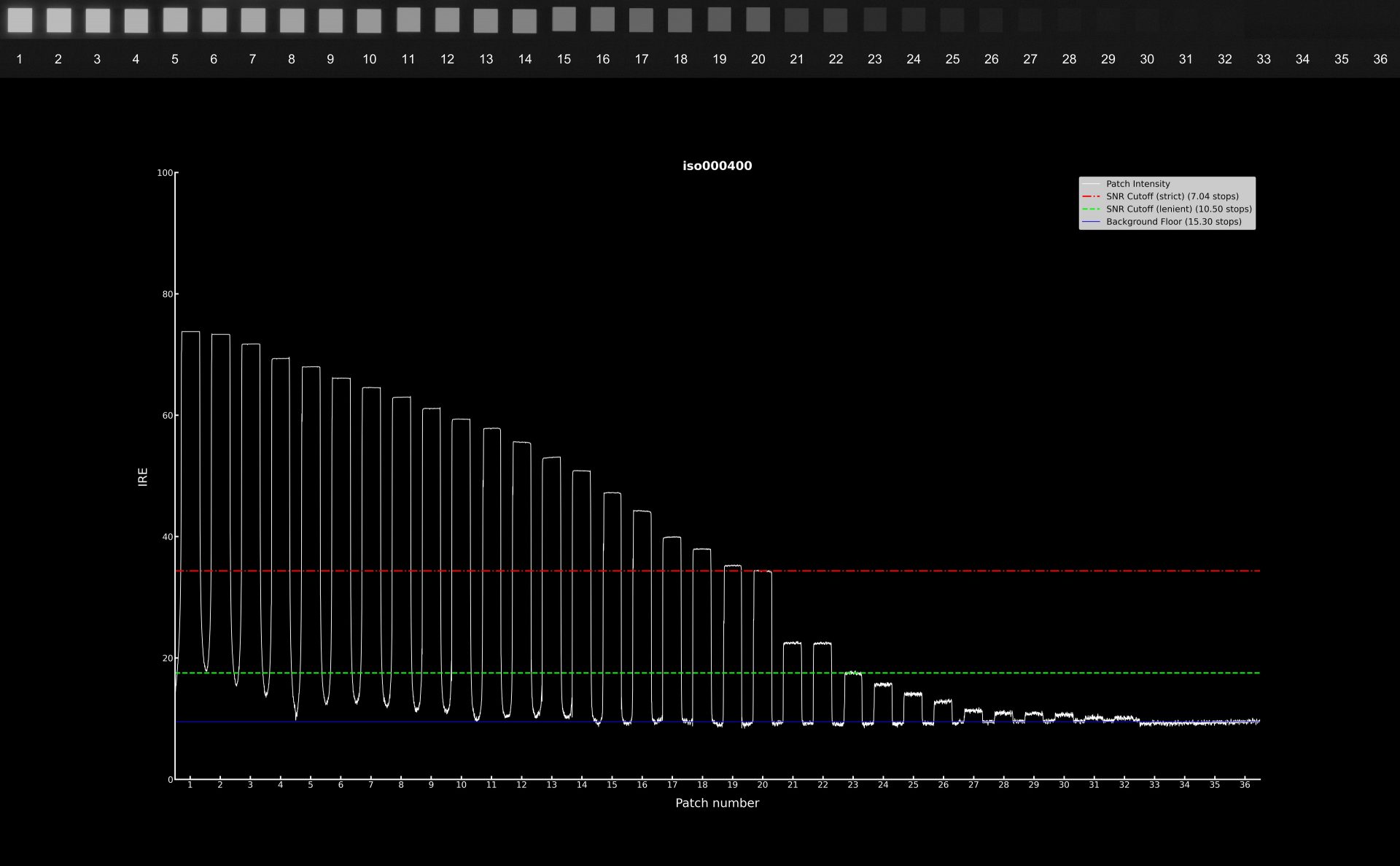Click the number 36 label in strip
The height and width of the screenshot is (866, 1400).
(x=1380, y=59)
